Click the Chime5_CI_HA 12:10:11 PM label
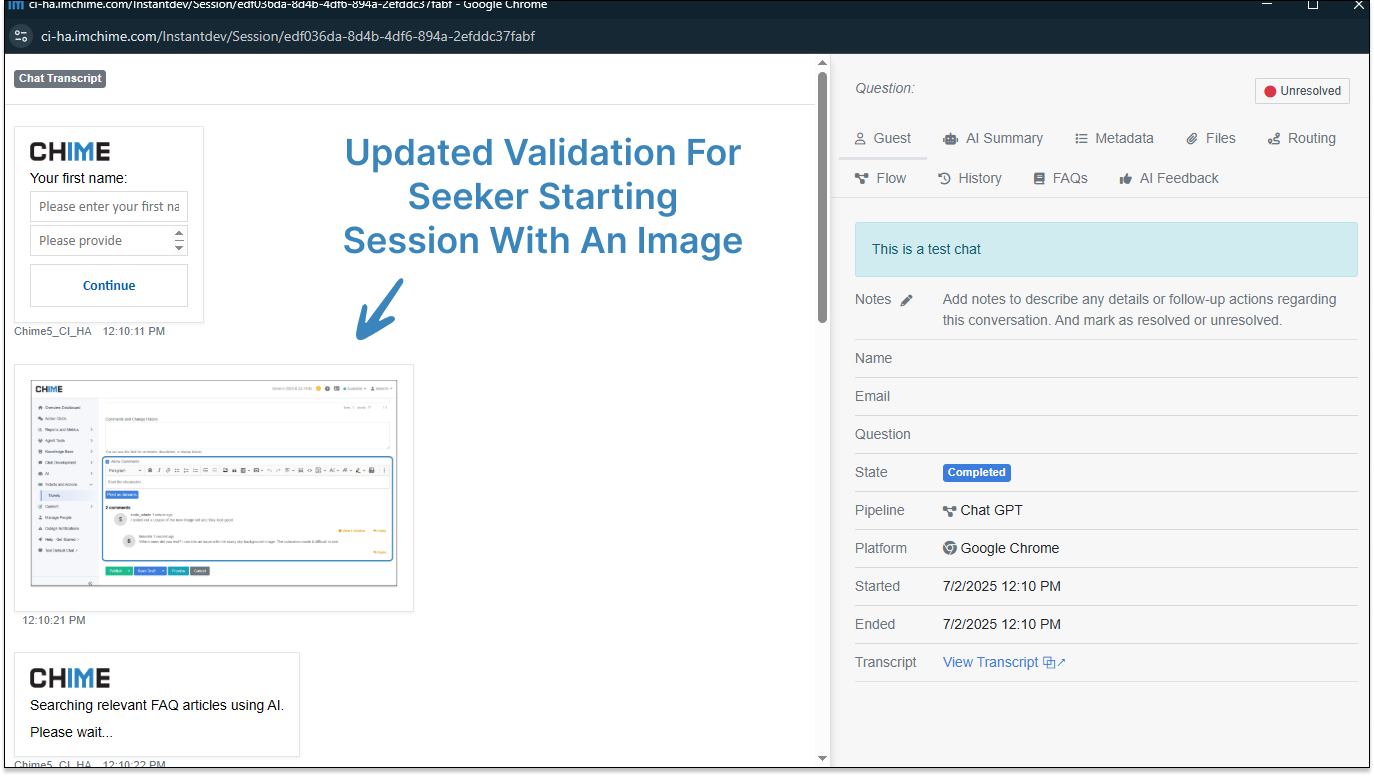Screen dimensions: 1374x776 (x=90, y=331)
